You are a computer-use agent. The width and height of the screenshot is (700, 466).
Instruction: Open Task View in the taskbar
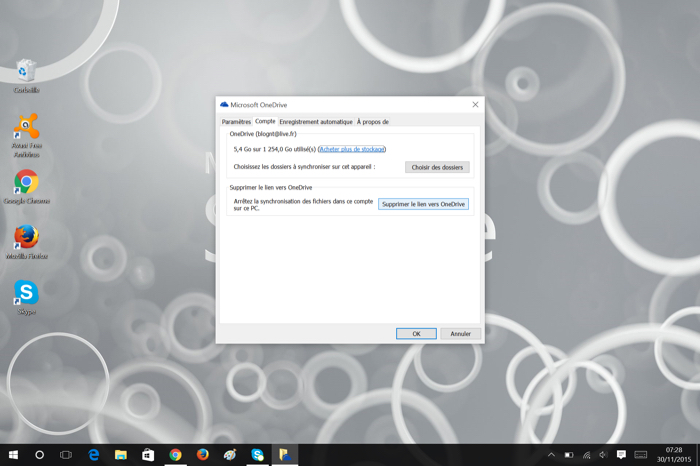point(66,455)
